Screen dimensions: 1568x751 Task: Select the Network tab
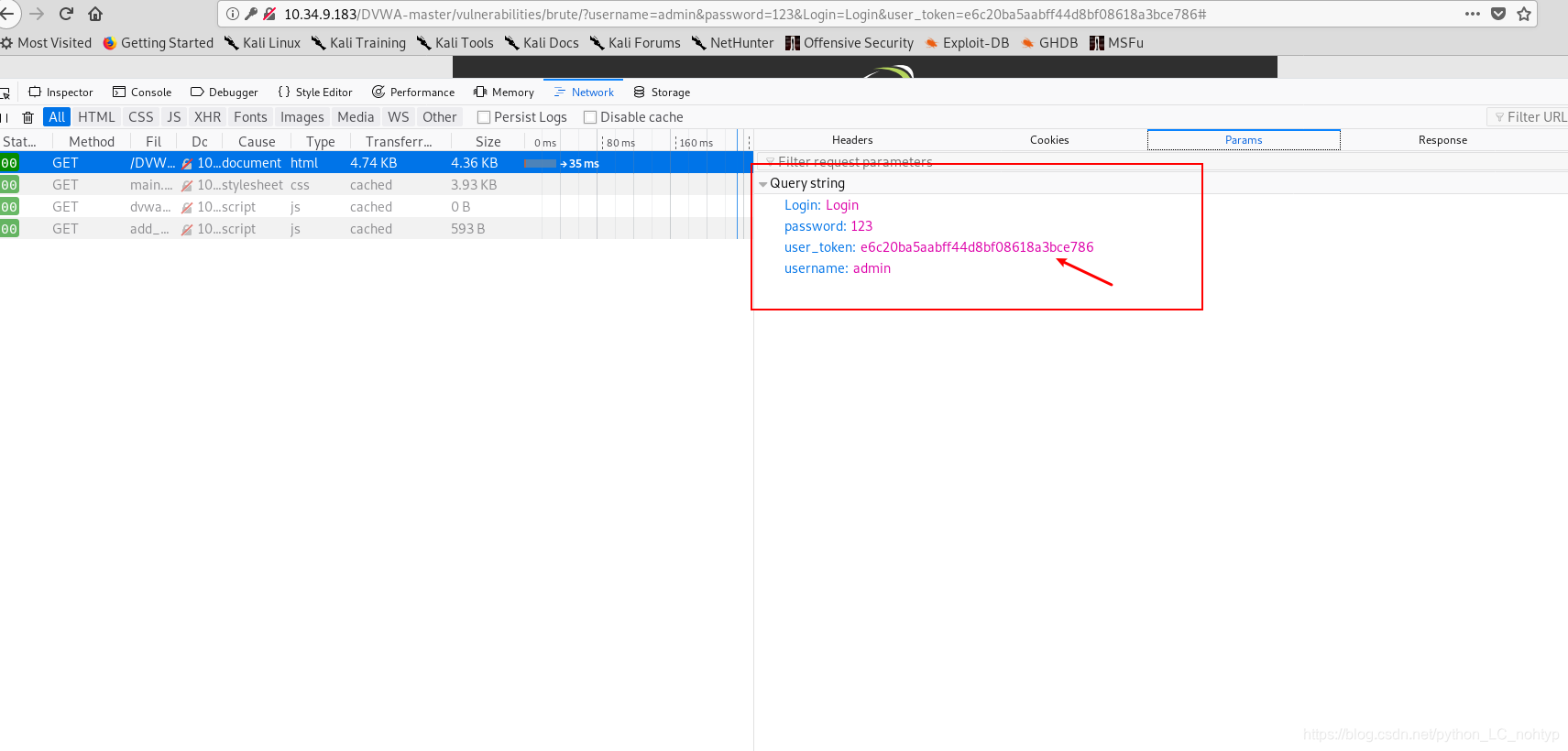click(584, 93)
